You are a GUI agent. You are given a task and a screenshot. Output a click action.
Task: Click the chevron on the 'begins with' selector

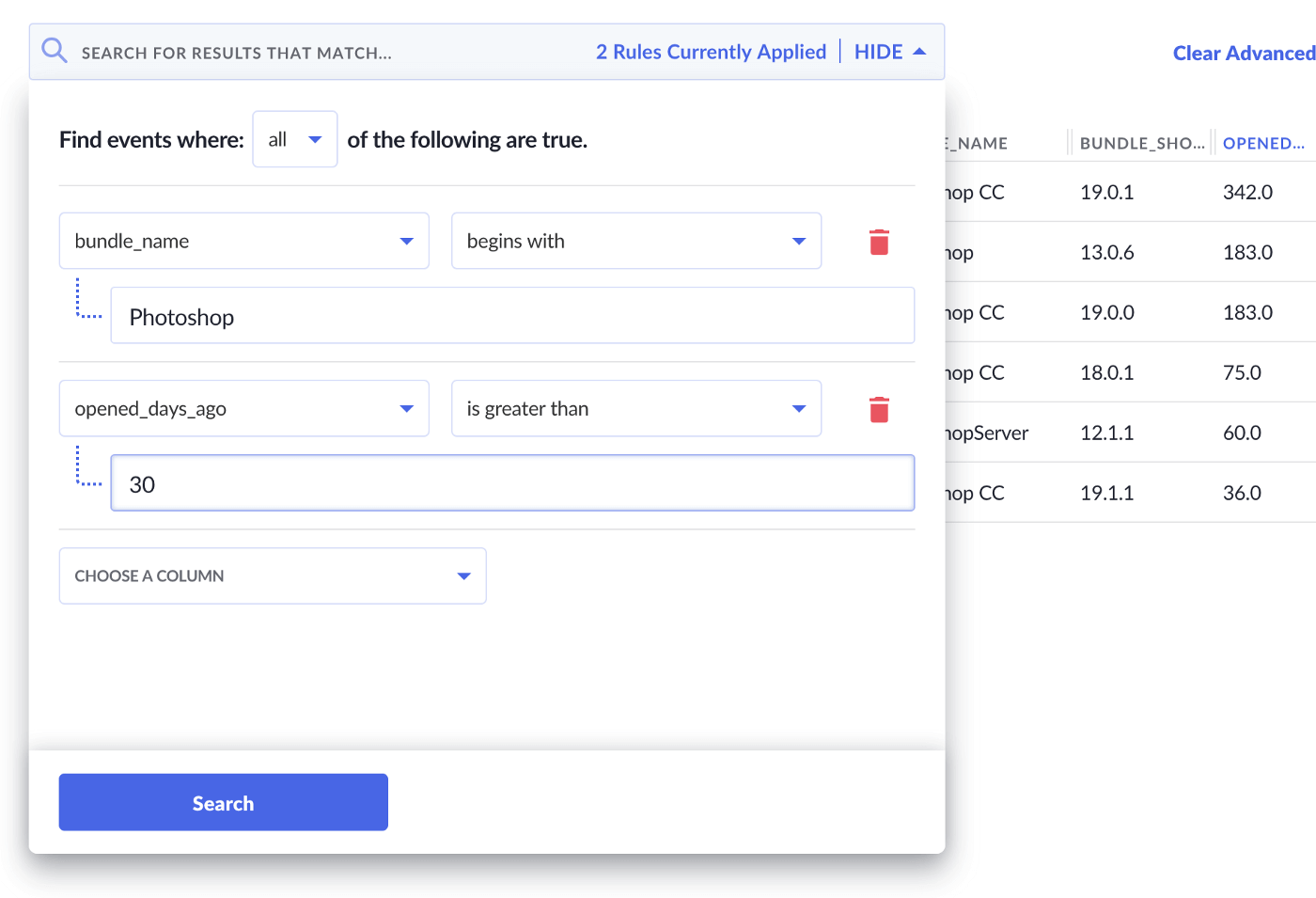[x=798, y=241]
